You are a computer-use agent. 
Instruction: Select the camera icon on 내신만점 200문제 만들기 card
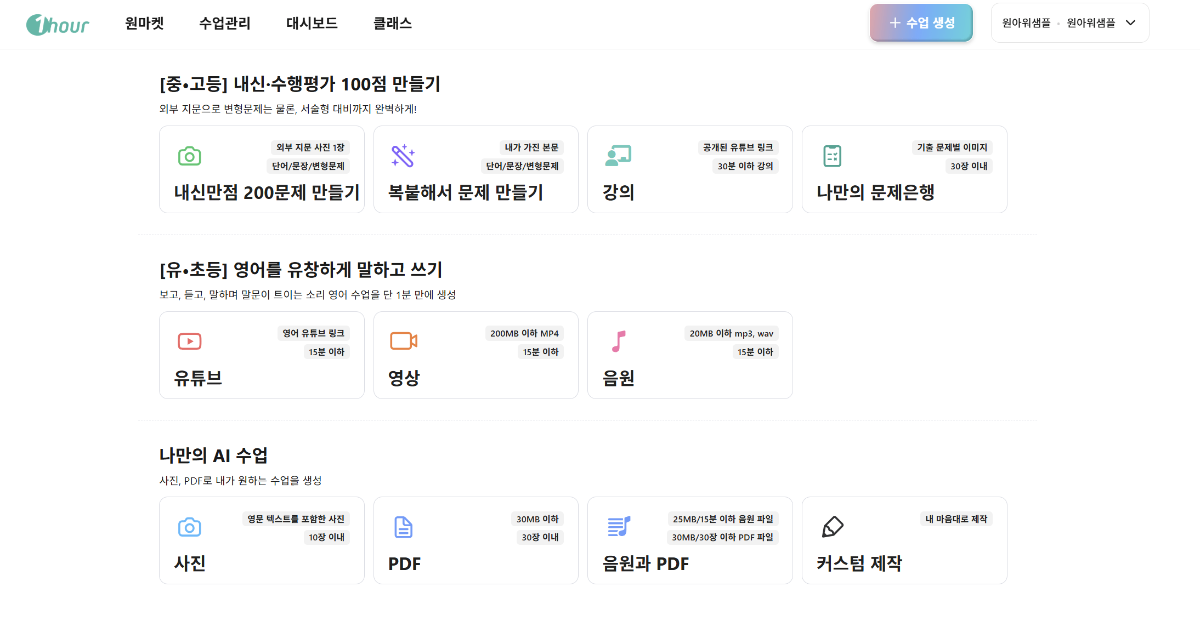(x=189, y=156)
